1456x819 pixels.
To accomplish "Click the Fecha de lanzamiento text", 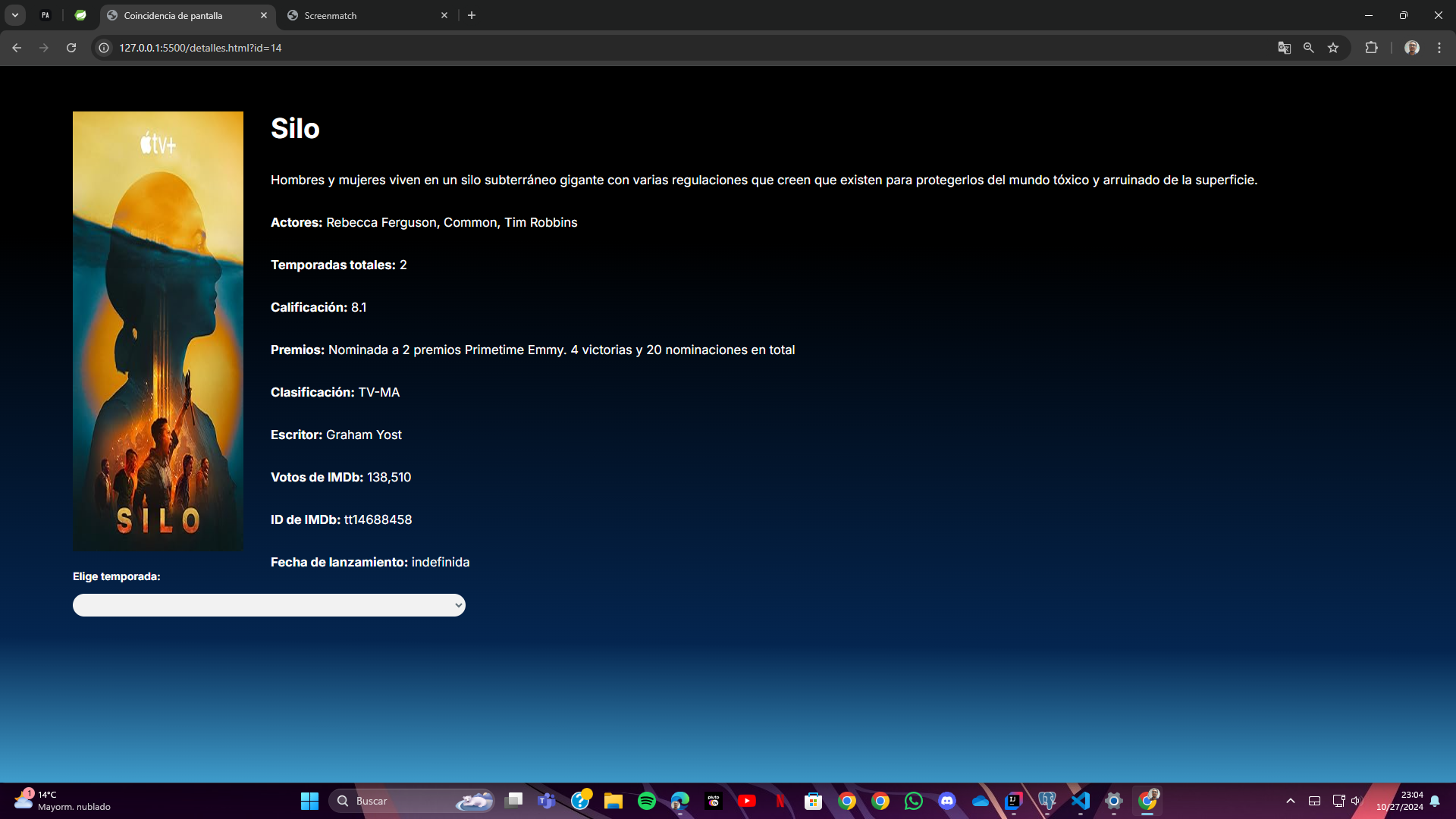I will click(x=370, y=562).
